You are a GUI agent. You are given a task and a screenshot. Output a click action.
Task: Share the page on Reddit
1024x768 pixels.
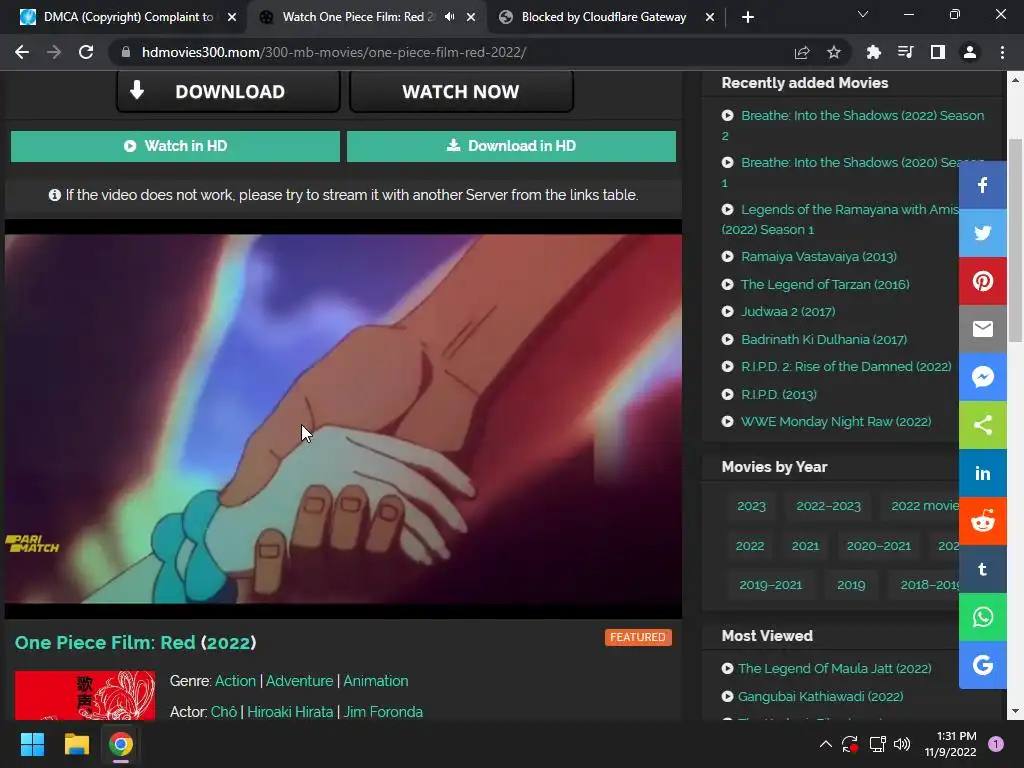click(982, 521)
